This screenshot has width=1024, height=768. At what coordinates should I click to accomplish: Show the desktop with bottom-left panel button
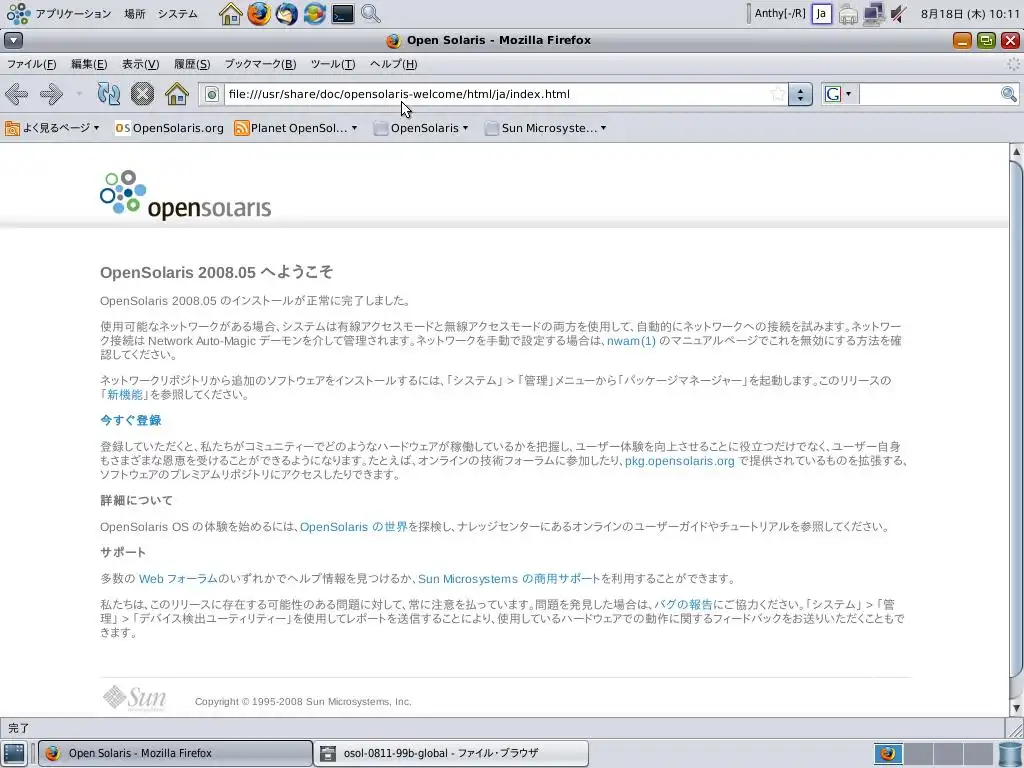[14, 753]
